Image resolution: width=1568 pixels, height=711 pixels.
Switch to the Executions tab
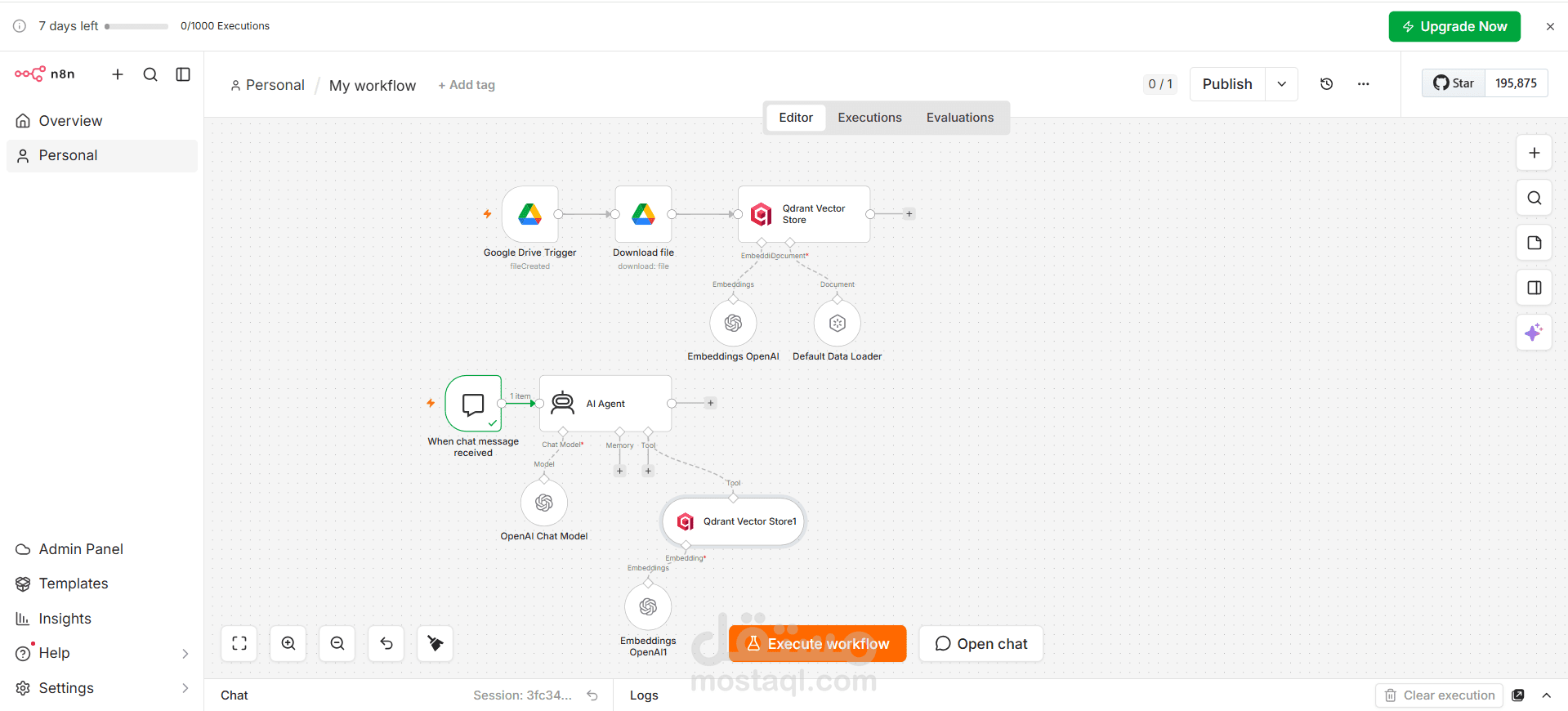point(869,118)
